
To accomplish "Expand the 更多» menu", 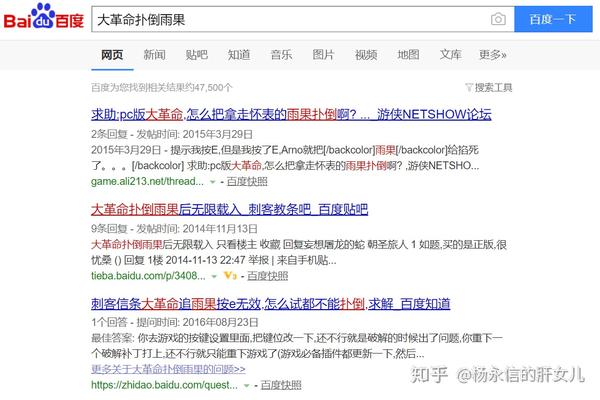I will click(x=493, y=55).
